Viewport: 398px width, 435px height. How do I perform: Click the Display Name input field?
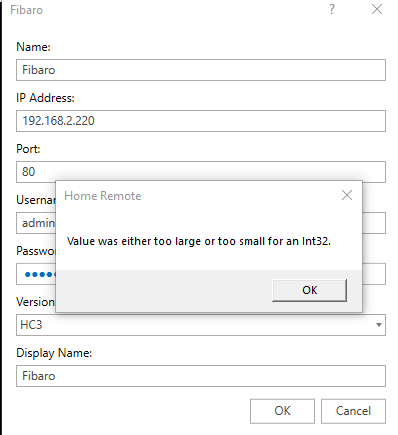click(201, 376)
